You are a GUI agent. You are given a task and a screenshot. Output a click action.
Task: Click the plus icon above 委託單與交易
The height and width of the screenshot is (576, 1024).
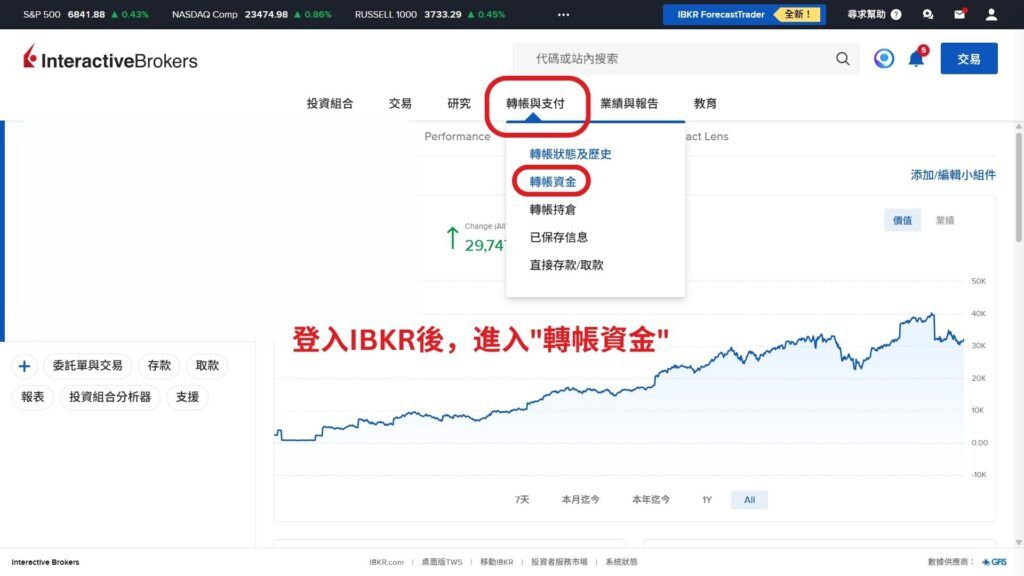tap(24, 365)
